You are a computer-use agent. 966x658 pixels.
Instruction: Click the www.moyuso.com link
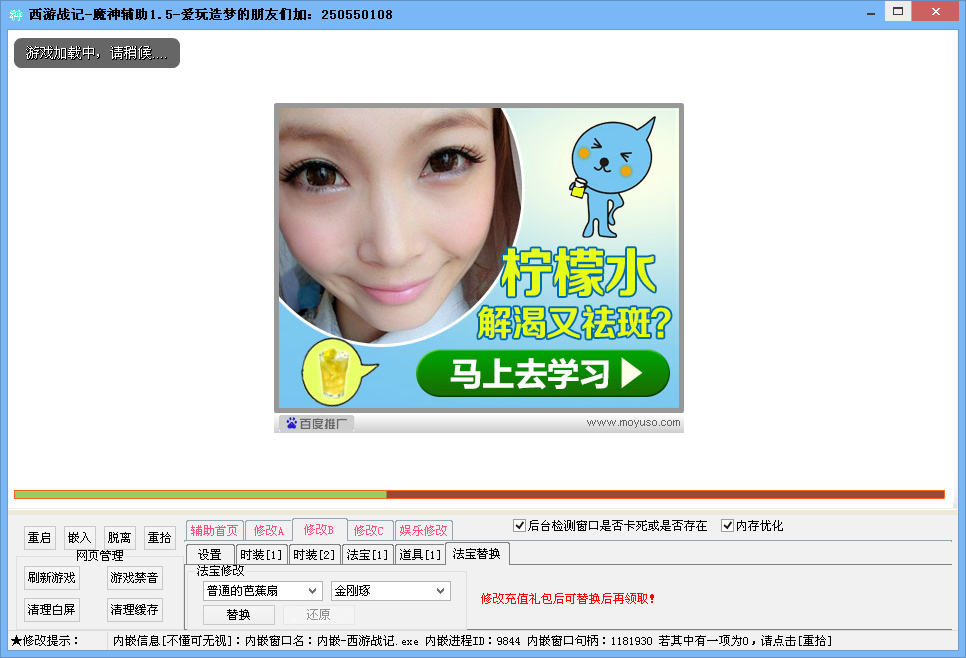coord(633,423)
